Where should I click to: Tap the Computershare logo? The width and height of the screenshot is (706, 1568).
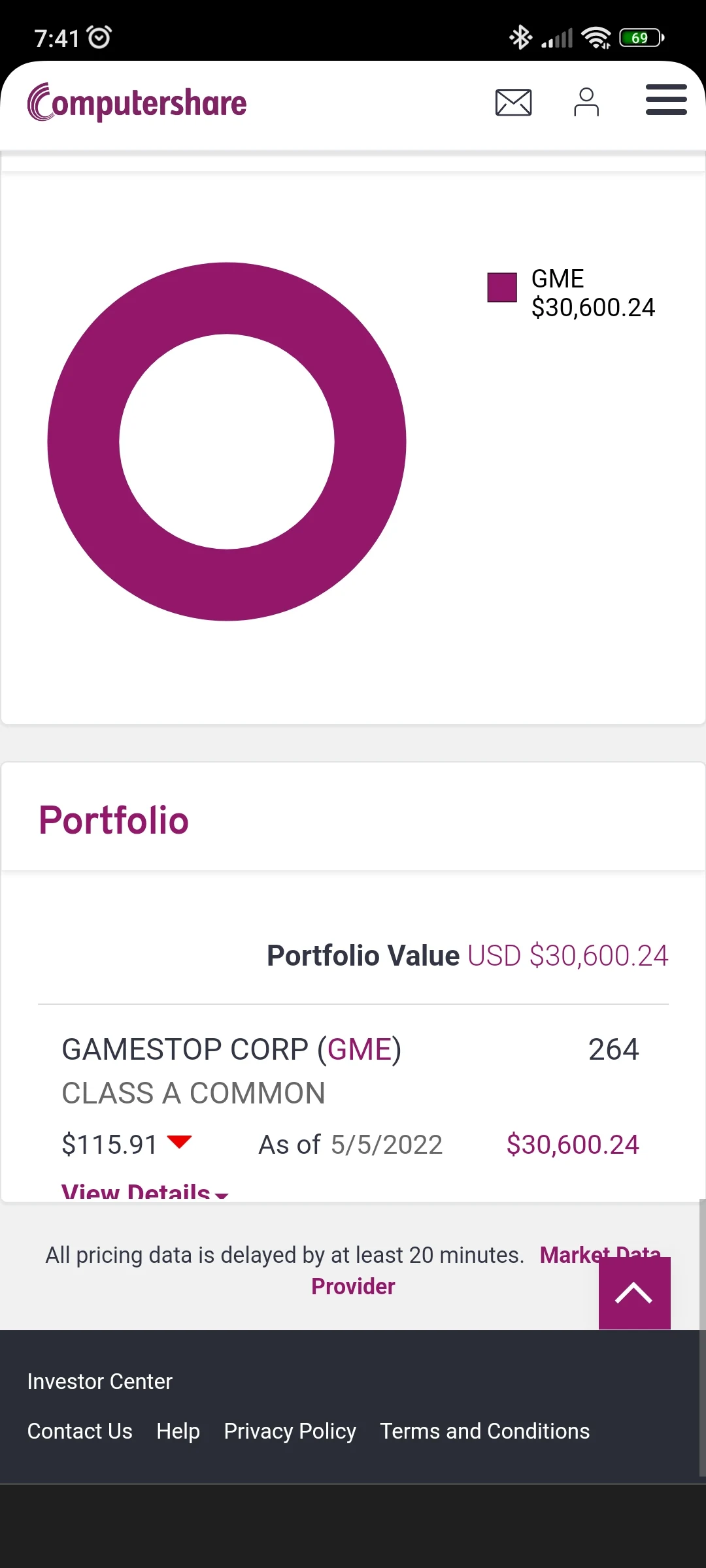coord(137,103)
